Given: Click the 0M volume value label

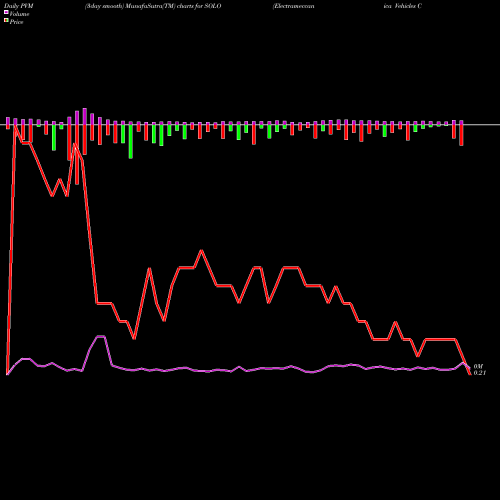Looking at the screenshot, I should tap(478, 366).
